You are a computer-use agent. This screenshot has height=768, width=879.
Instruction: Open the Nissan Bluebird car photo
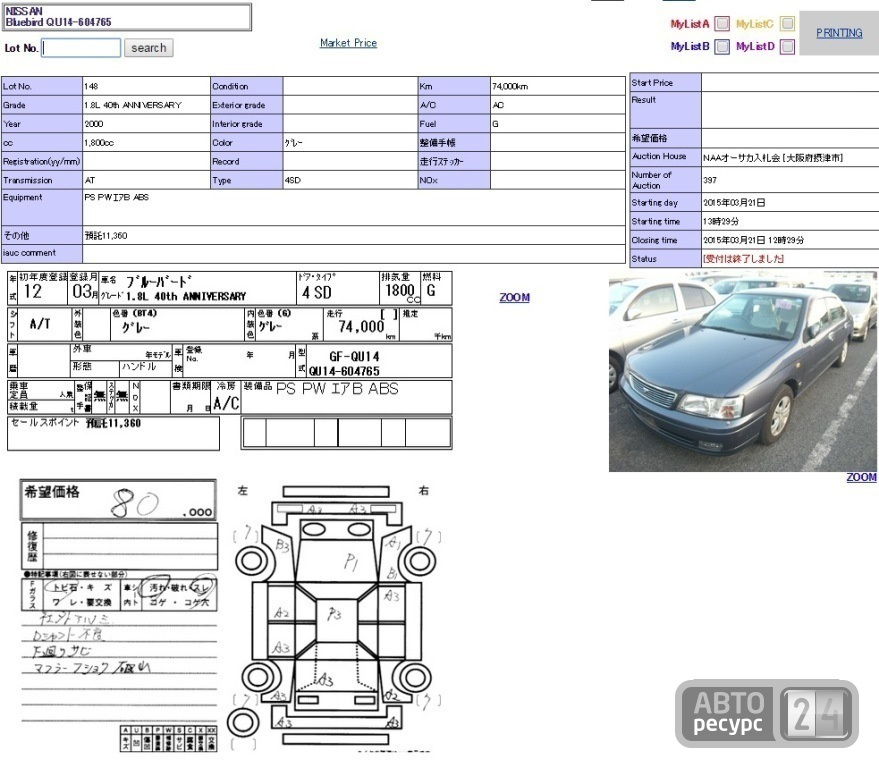click(x=743, y=372)
